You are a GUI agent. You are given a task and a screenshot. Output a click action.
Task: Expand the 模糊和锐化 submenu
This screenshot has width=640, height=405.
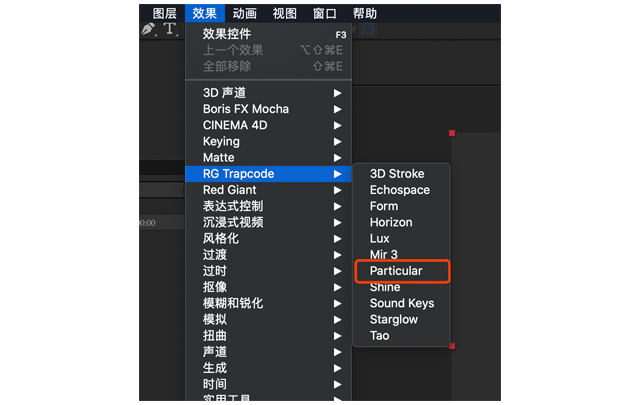(x=268, y=303)
